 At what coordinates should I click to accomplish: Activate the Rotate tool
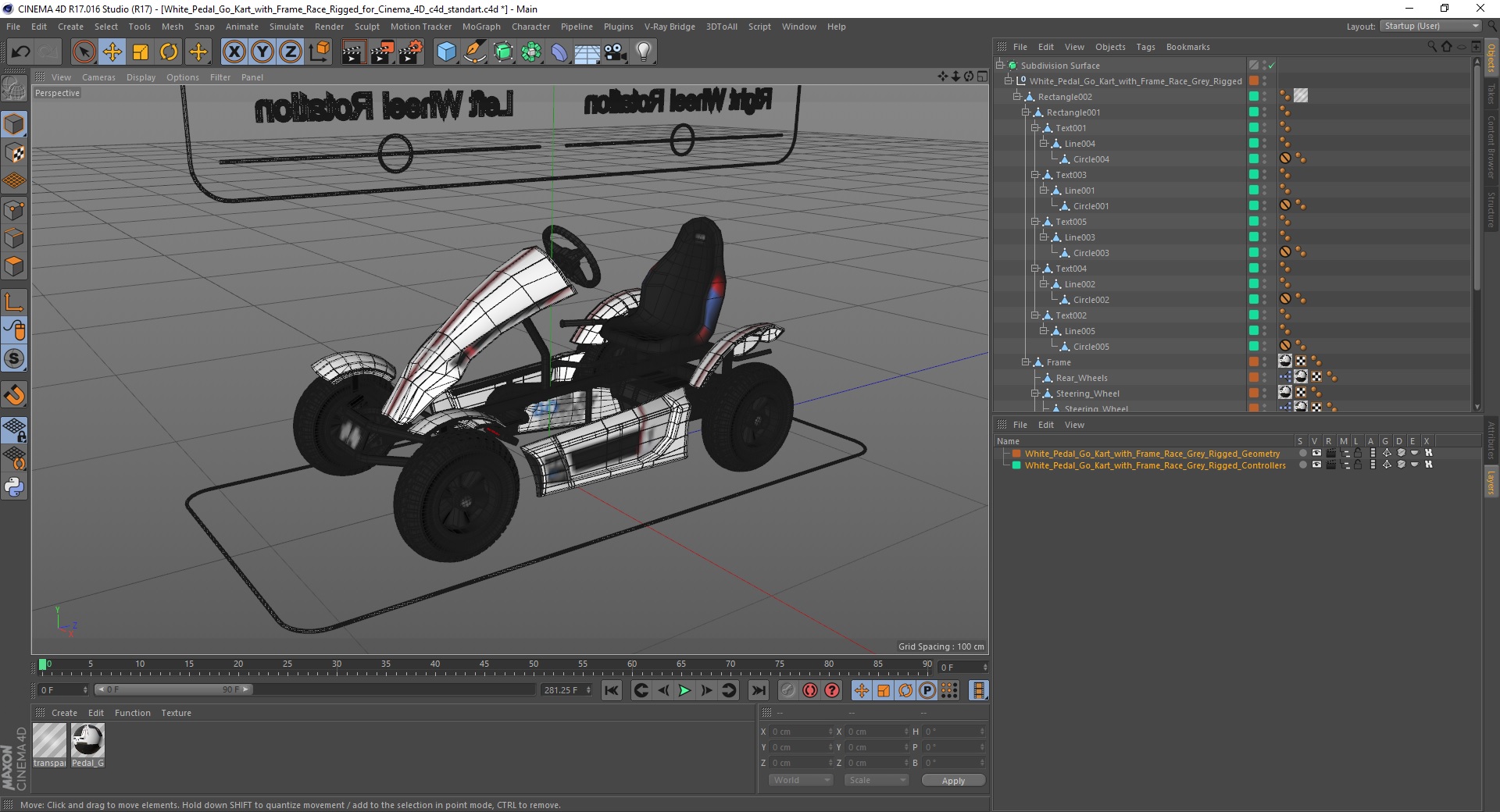coord(169,52)
